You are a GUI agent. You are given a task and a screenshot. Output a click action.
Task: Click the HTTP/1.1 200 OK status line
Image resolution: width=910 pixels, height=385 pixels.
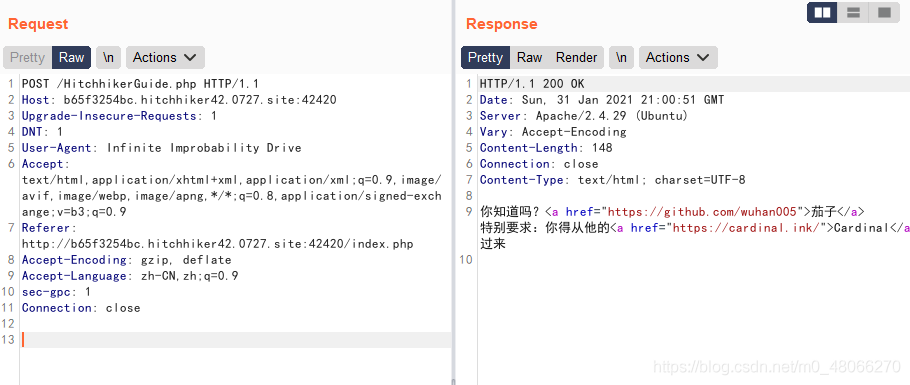(x=532, y=84)
